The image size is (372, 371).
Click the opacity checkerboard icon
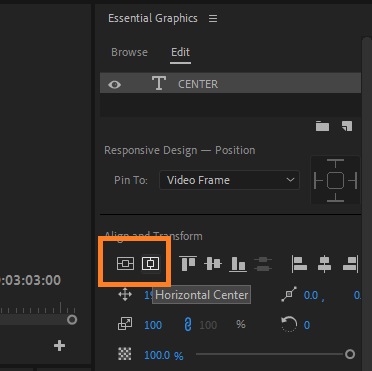click(x=125, y=354)
